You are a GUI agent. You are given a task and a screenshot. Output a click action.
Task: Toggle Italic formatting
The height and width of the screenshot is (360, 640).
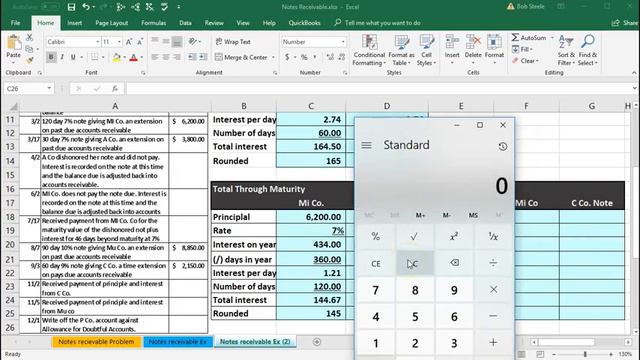pos(62,57)
